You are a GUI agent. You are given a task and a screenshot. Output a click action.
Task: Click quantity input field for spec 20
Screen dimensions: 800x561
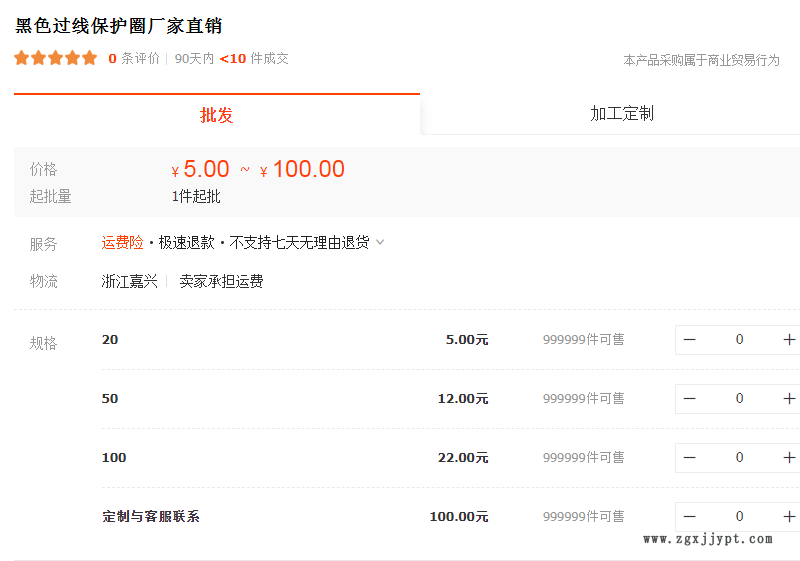(x=739, y=340)
